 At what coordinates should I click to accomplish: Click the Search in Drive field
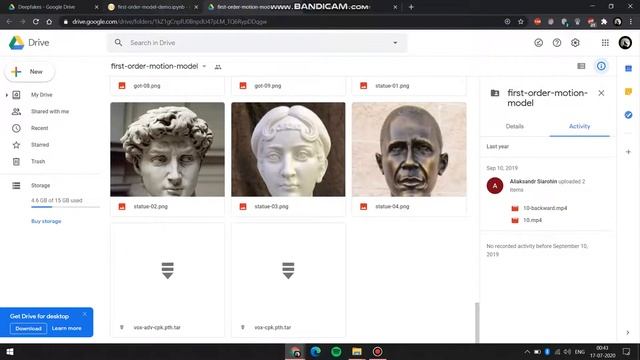(257, 43)
